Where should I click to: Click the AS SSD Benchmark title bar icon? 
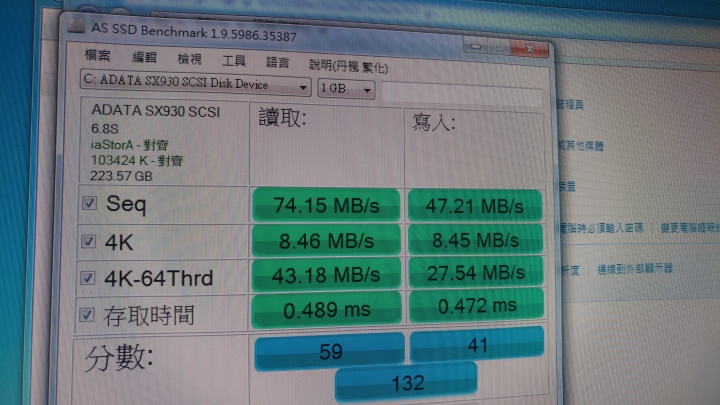tap(76, 27)
